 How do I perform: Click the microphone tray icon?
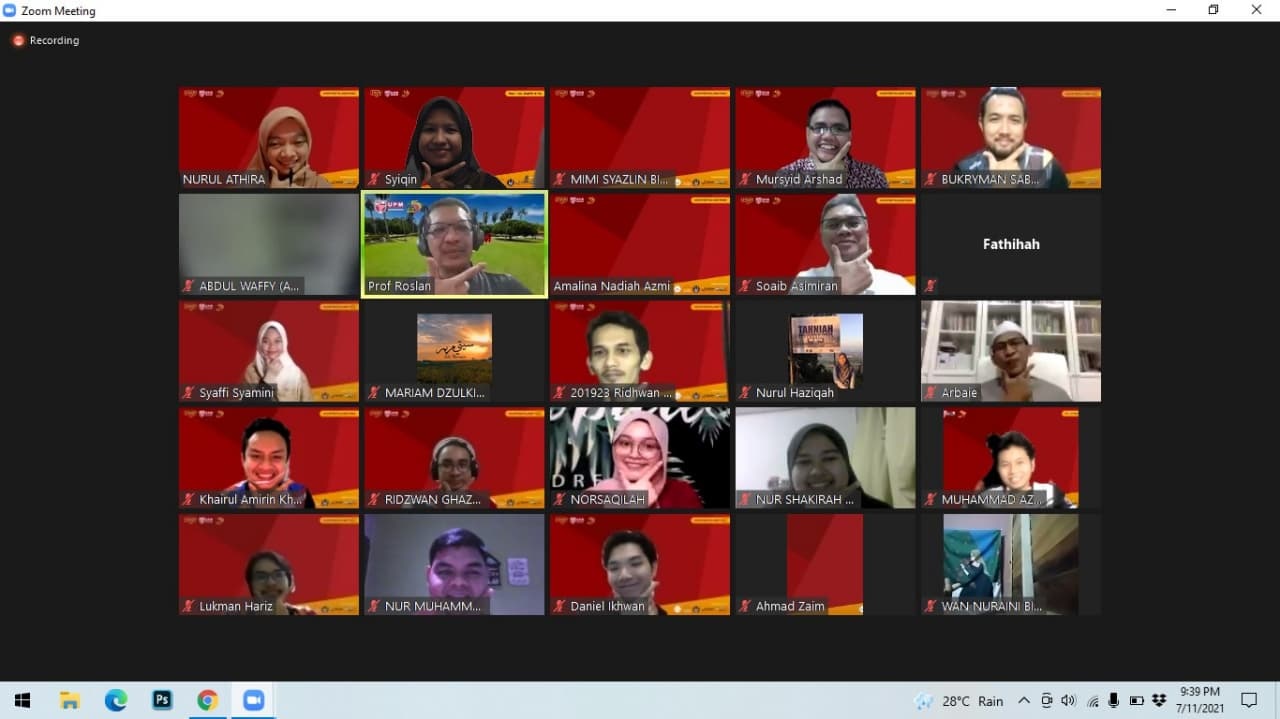[x=1114, y=700]
